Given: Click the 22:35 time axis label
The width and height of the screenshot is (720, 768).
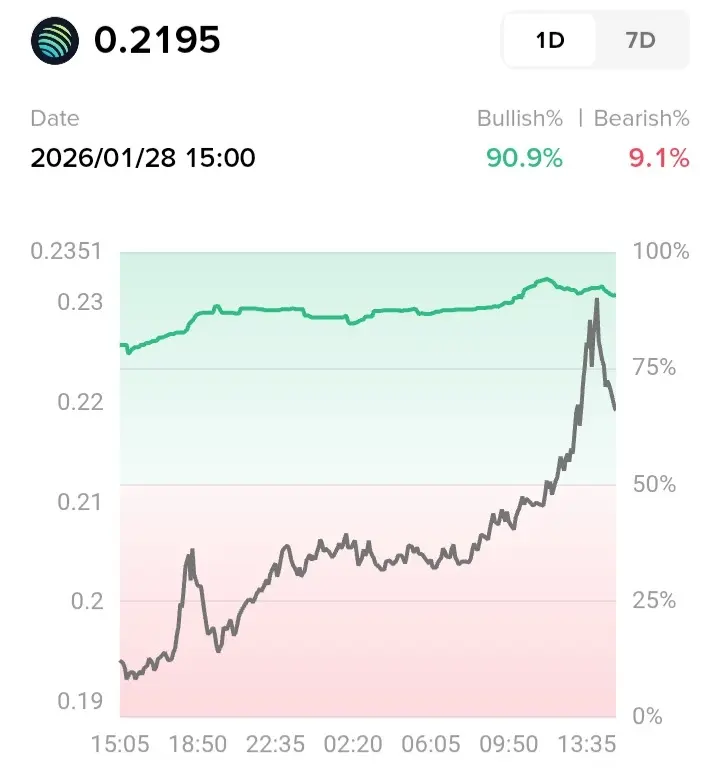Looking at the screenshot, I should coord(275,744).
